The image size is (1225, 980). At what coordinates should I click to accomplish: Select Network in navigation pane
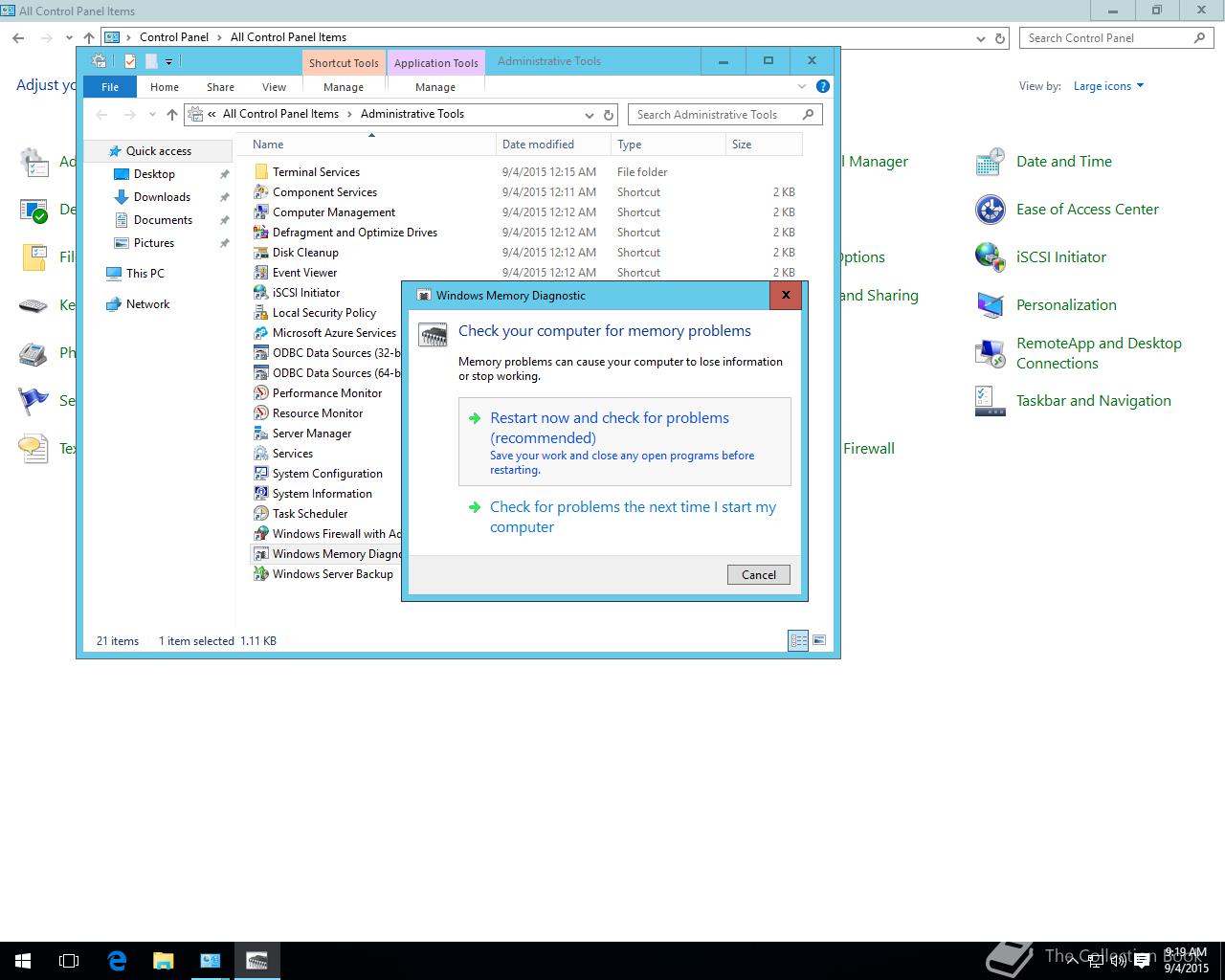click(147, 304)
